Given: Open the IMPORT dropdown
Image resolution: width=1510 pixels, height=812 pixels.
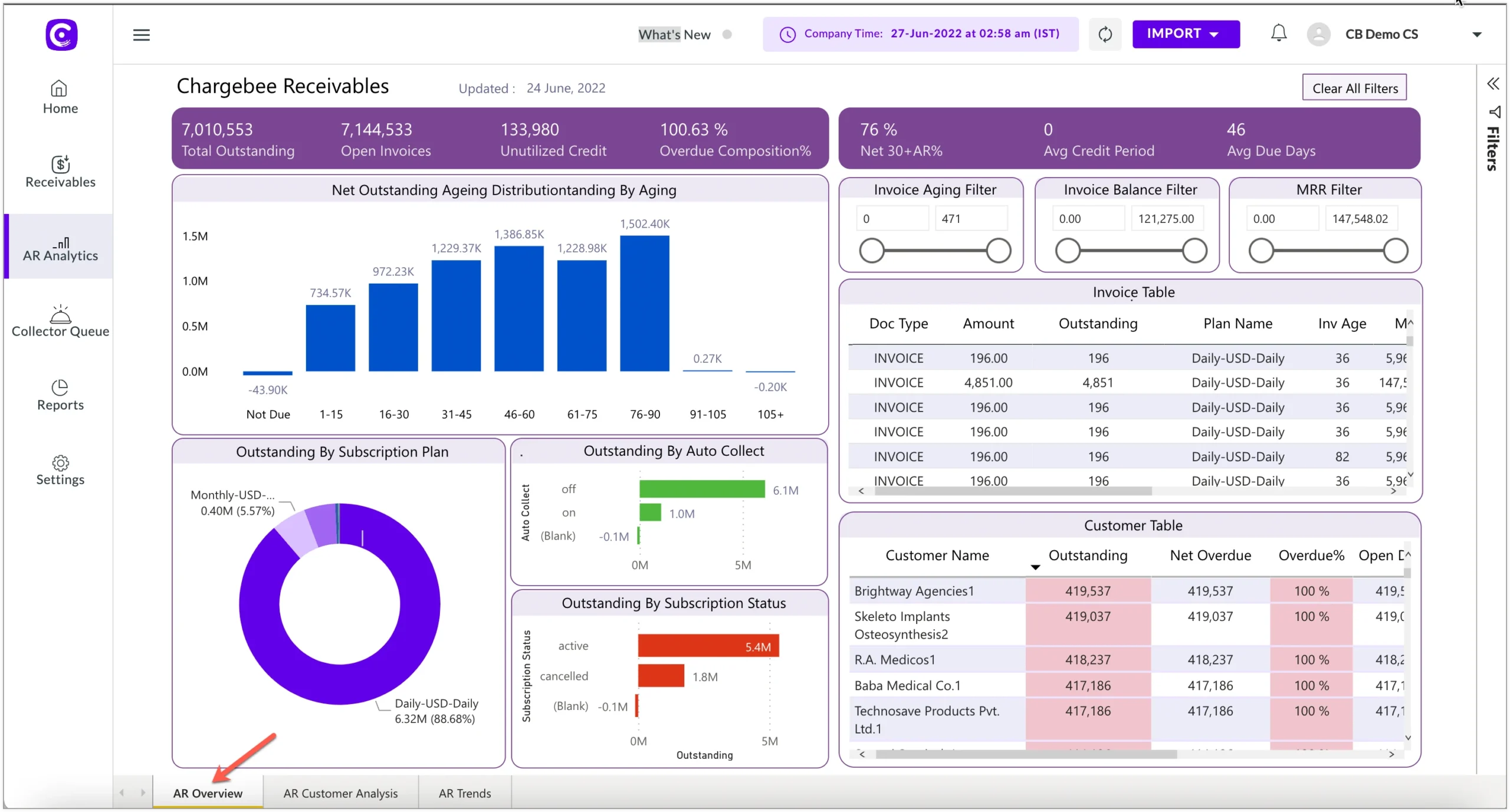Looking at the screenshot, I should pos(1185,34).
